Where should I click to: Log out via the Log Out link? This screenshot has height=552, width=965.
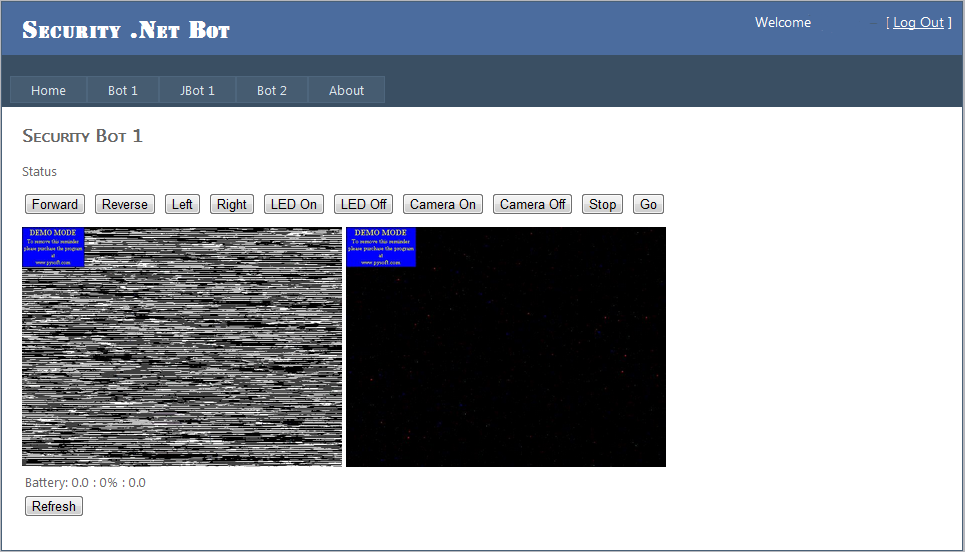(x=918, y=23)
